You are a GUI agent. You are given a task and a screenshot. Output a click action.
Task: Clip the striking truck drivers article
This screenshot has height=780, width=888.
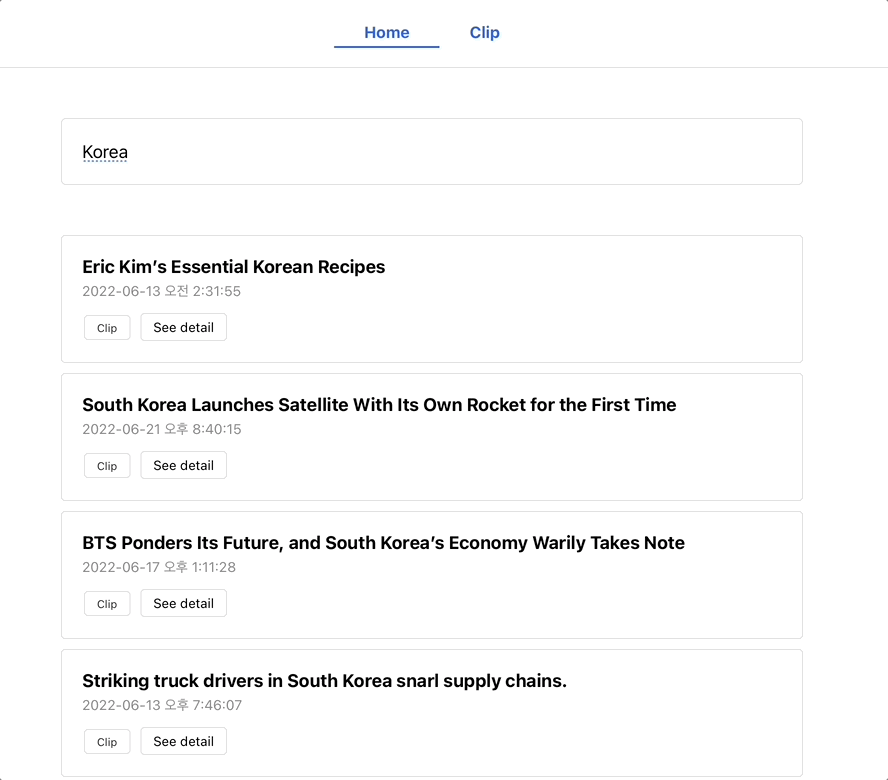106,741
